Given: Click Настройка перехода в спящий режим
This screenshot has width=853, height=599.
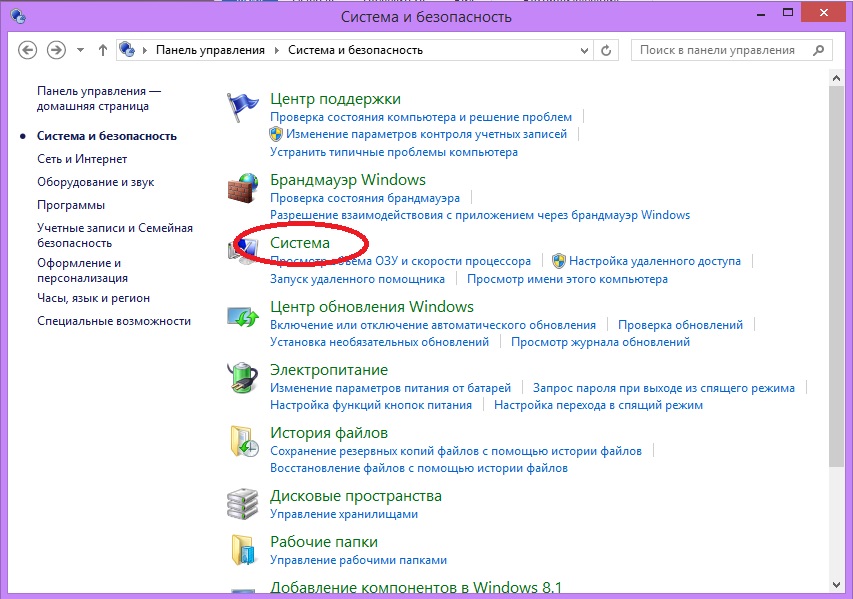Looking at the screenshot, I should click(598, 405).
